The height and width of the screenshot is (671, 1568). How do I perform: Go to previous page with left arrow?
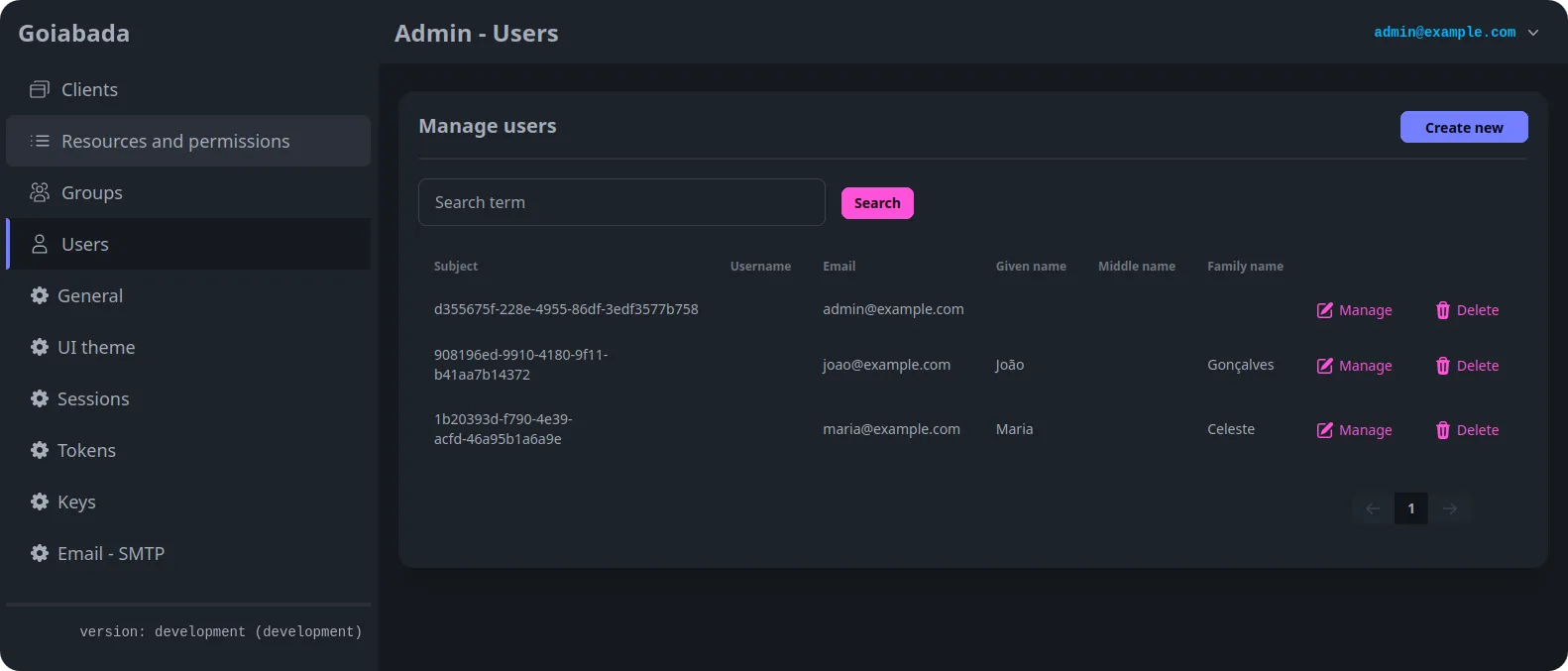1373,508
